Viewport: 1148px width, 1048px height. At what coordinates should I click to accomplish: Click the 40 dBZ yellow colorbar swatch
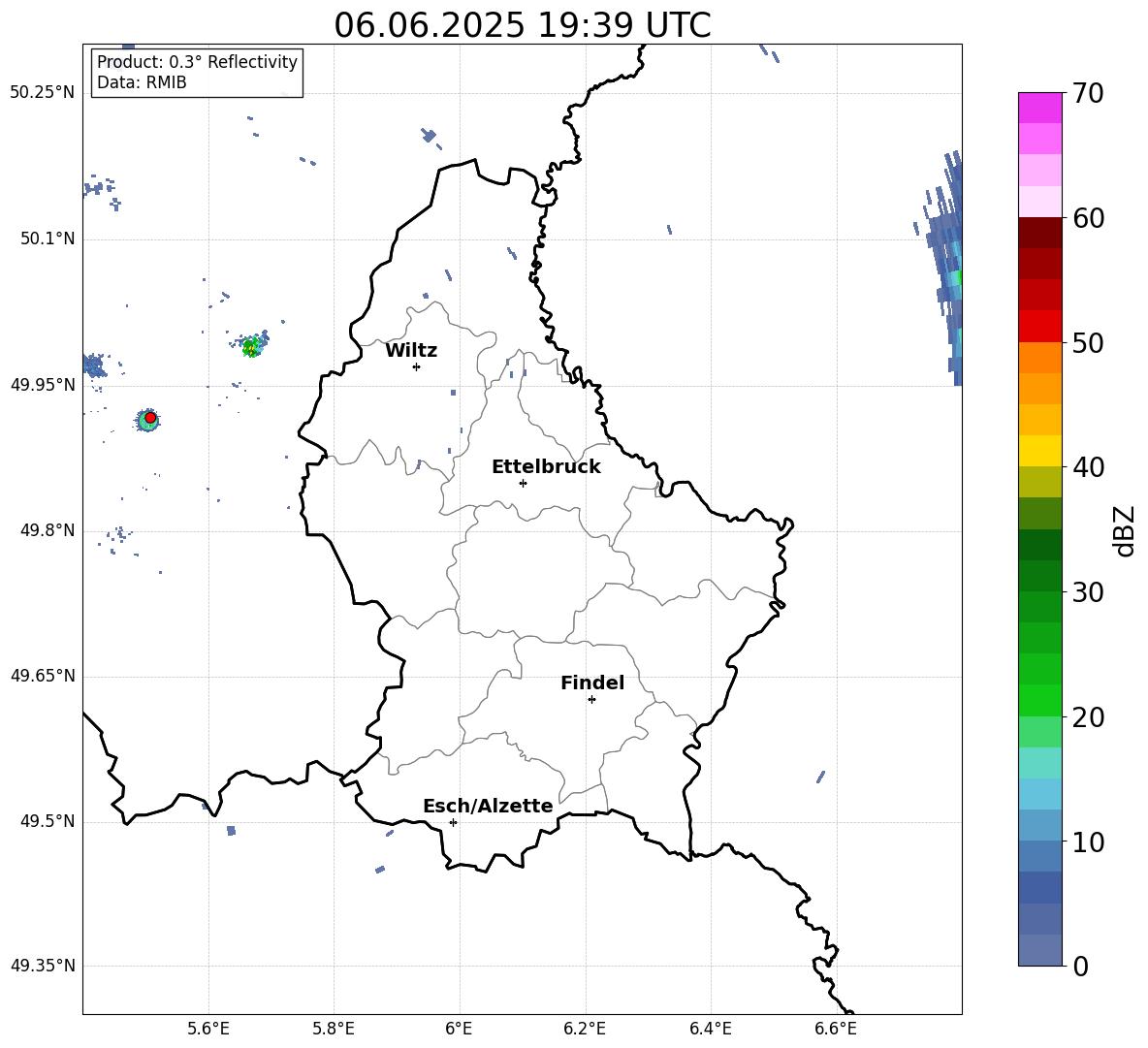coord(1039,451)
